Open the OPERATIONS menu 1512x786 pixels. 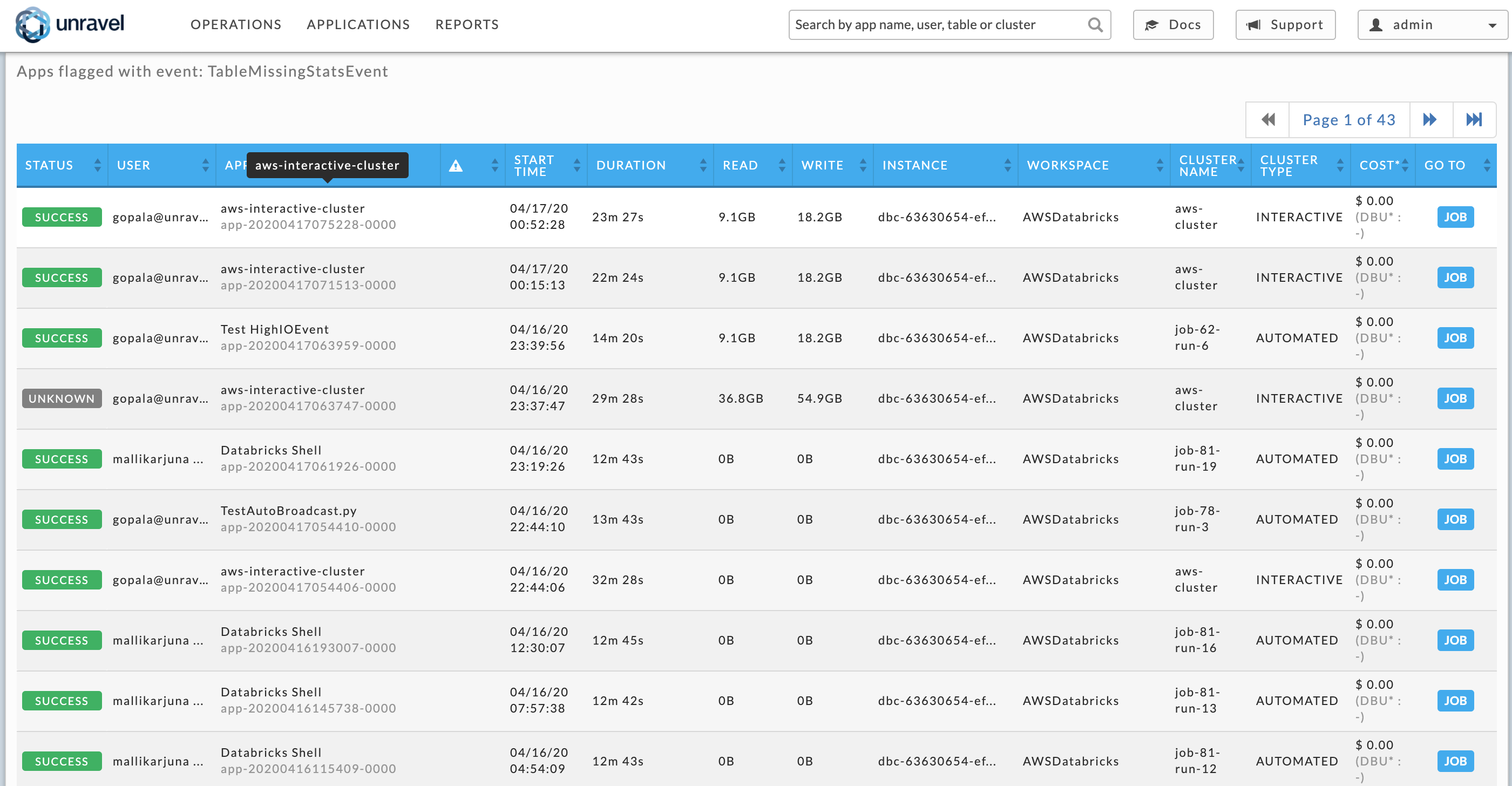coord(236,25)
